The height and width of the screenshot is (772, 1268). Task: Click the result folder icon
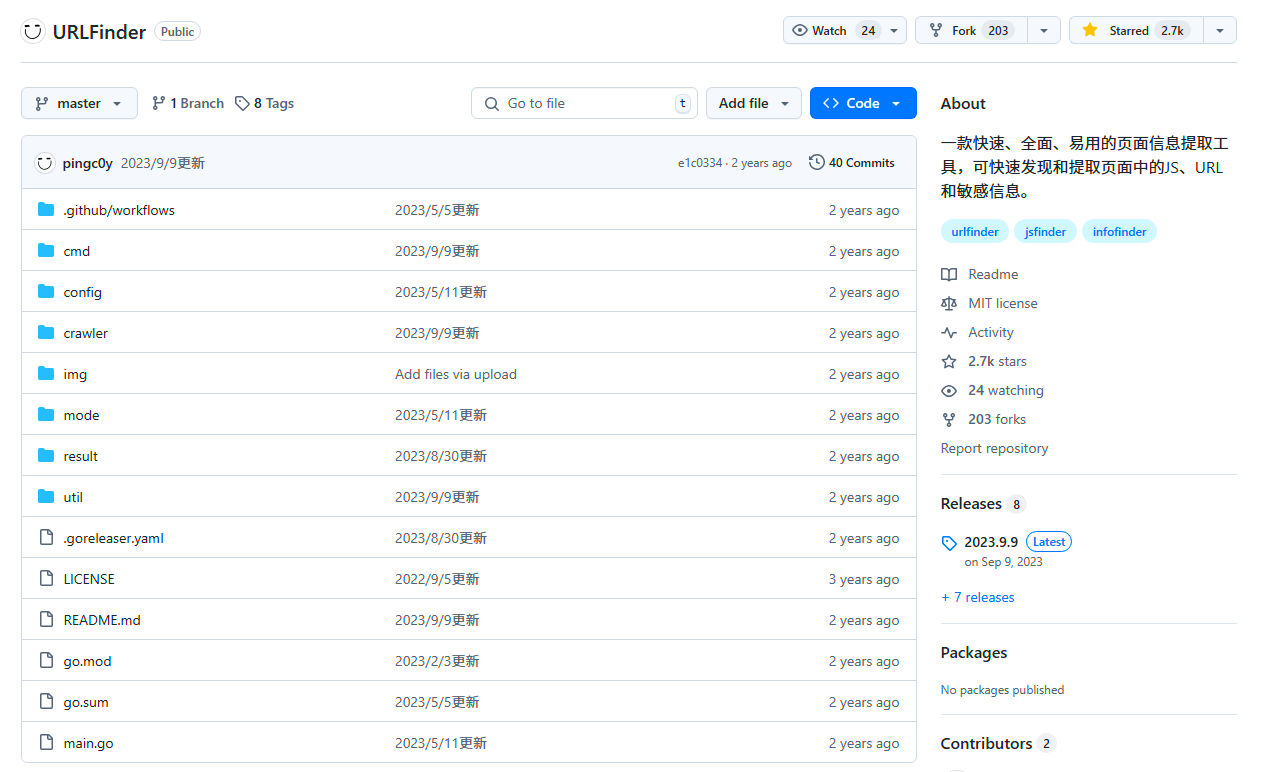click(x=46, y=455)
